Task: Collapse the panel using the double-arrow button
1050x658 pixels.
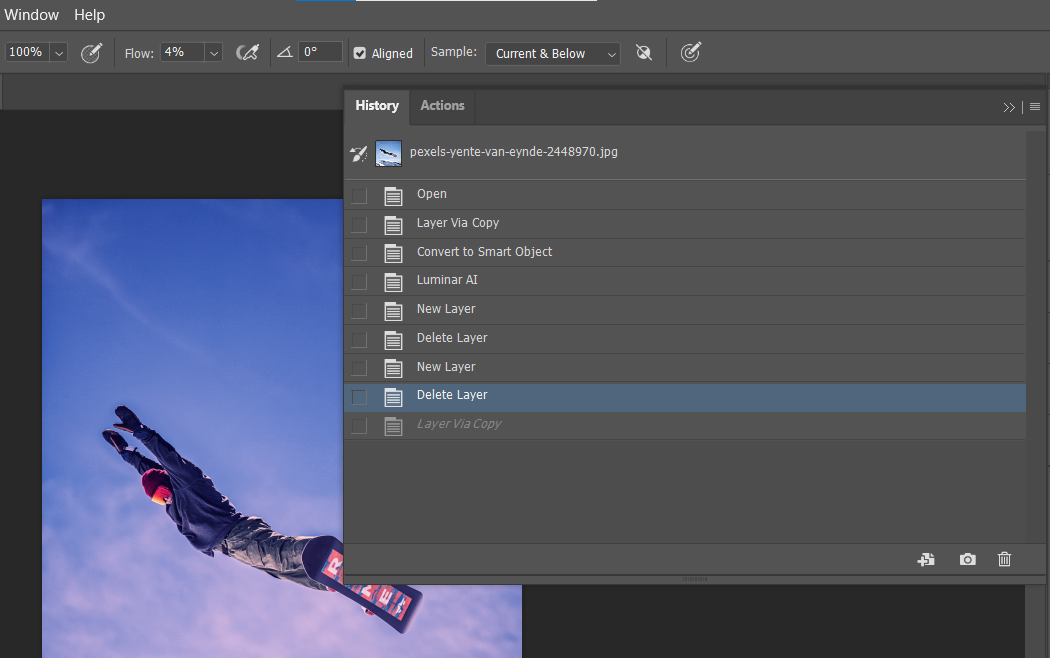Action: [x=1009, y=106]
